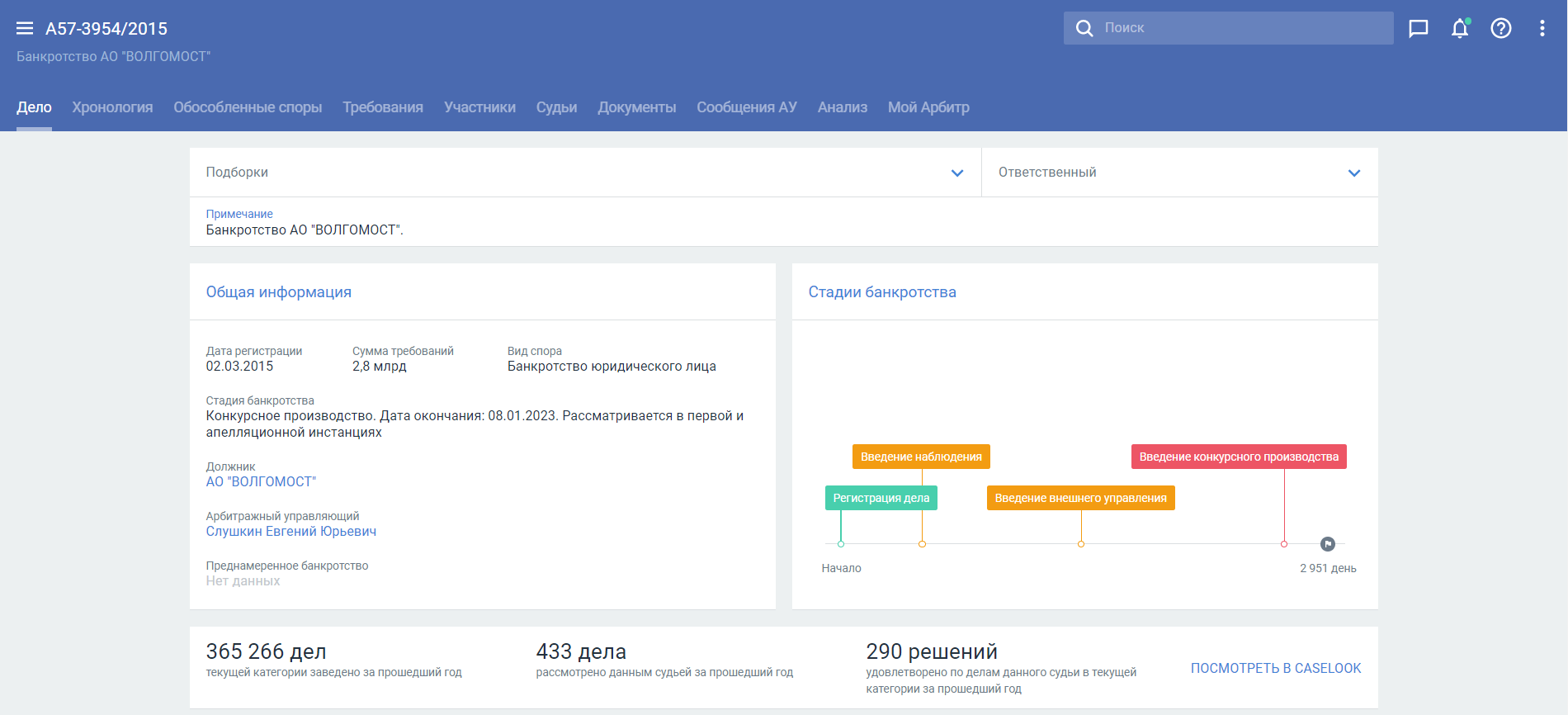Open the Сообщения АУ tab

pos(747,107)
